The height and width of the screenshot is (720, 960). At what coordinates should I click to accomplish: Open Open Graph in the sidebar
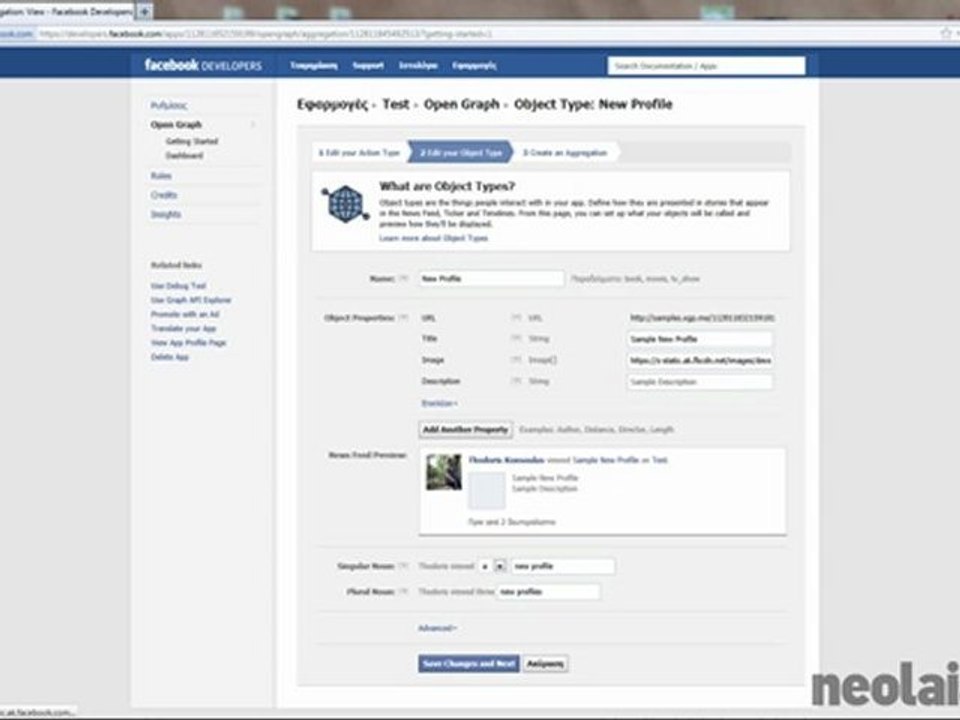176,125
